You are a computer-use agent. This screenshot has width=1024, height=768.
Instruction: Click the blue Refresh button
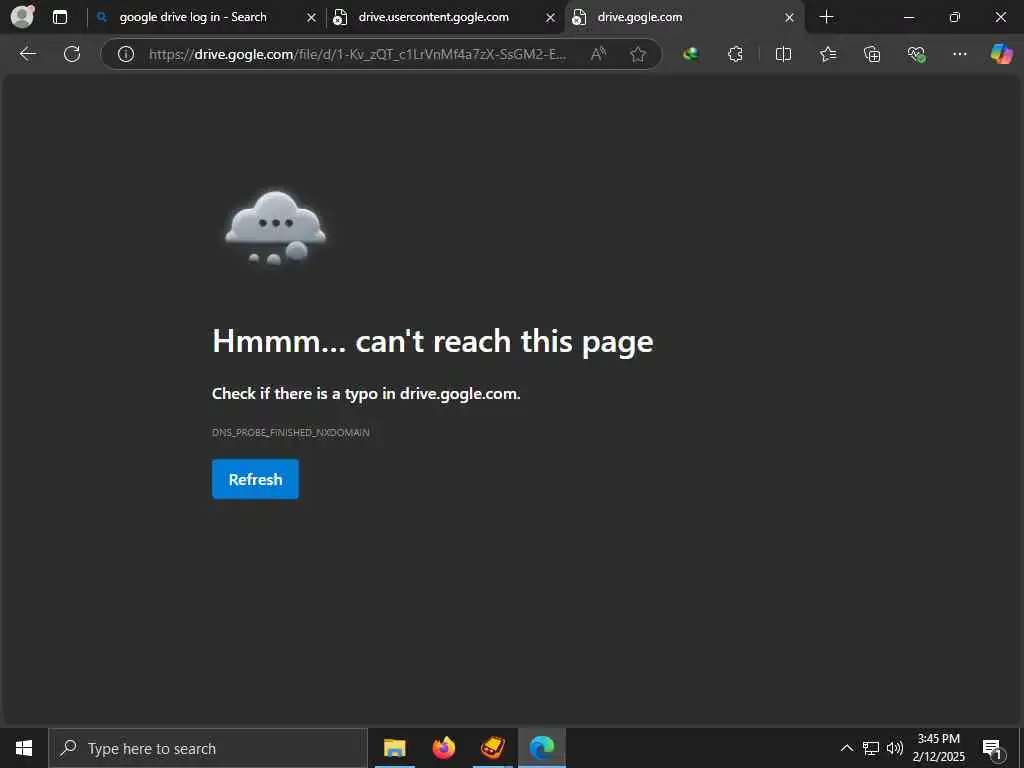pyautogui.click(x=255, y=479)
